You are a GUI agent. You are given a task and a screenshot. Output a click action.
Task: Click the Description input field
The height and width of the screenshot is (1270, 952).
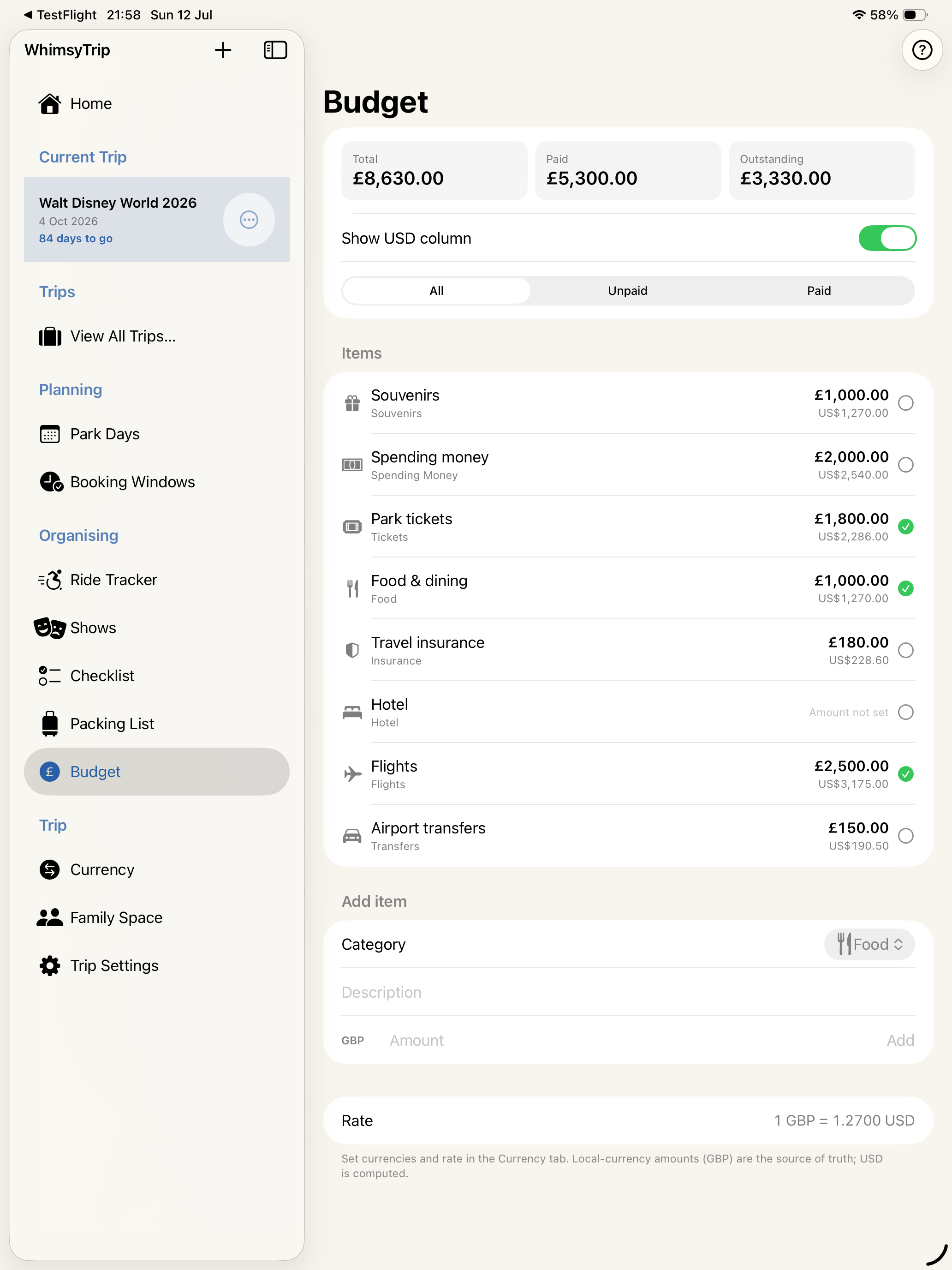[x=628, y=993]
